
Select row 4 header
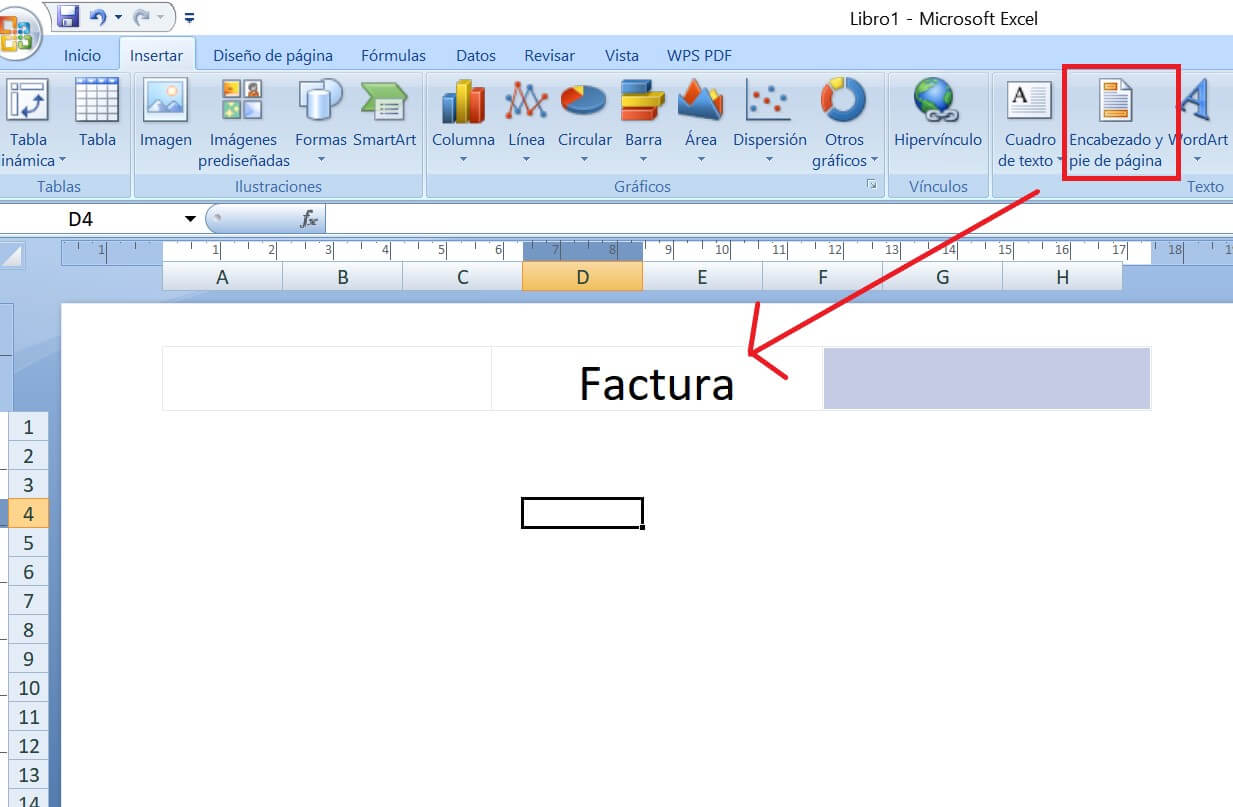[28, 514]
